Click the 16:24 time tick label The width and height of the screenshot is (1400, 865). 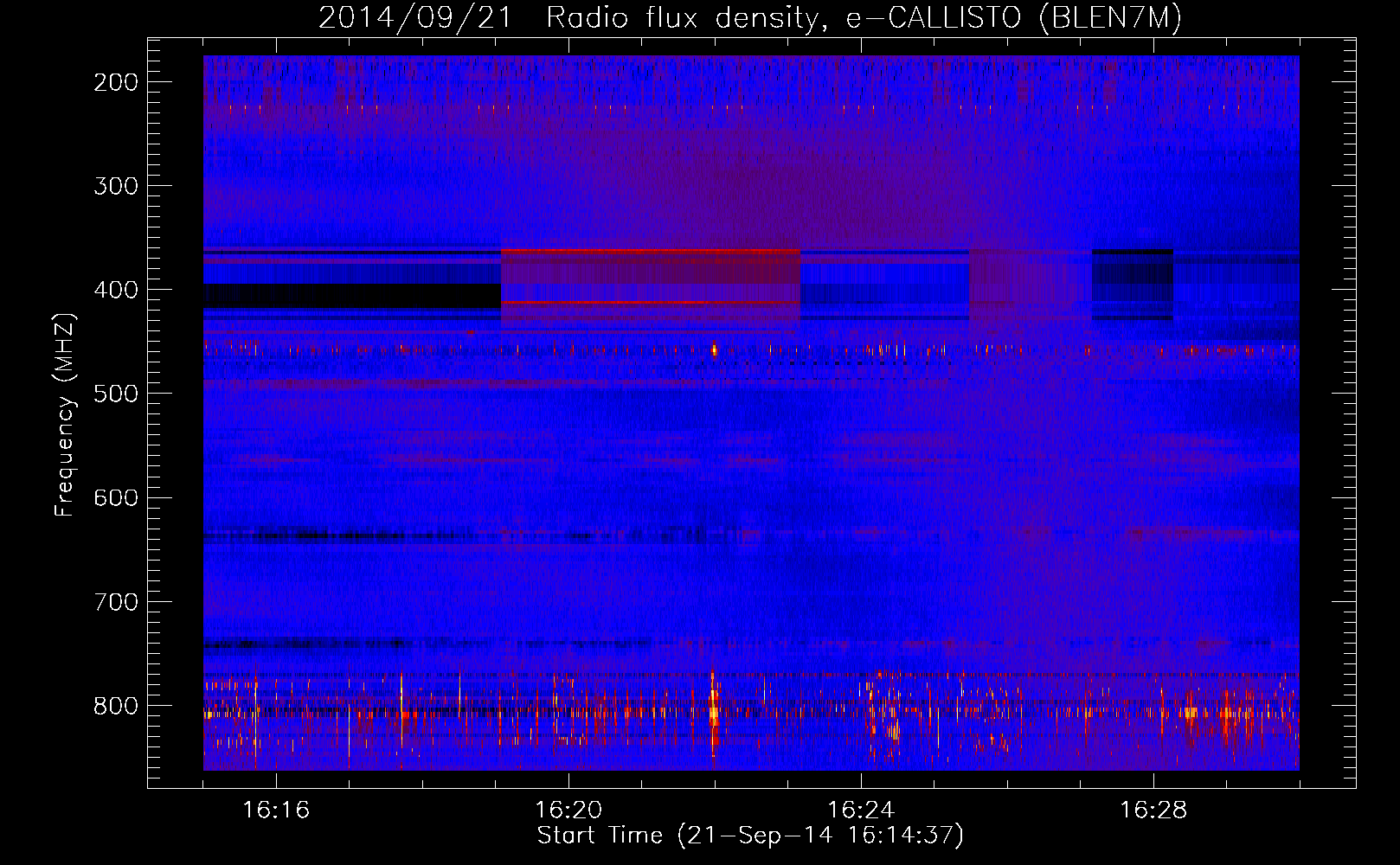[861, 811]
